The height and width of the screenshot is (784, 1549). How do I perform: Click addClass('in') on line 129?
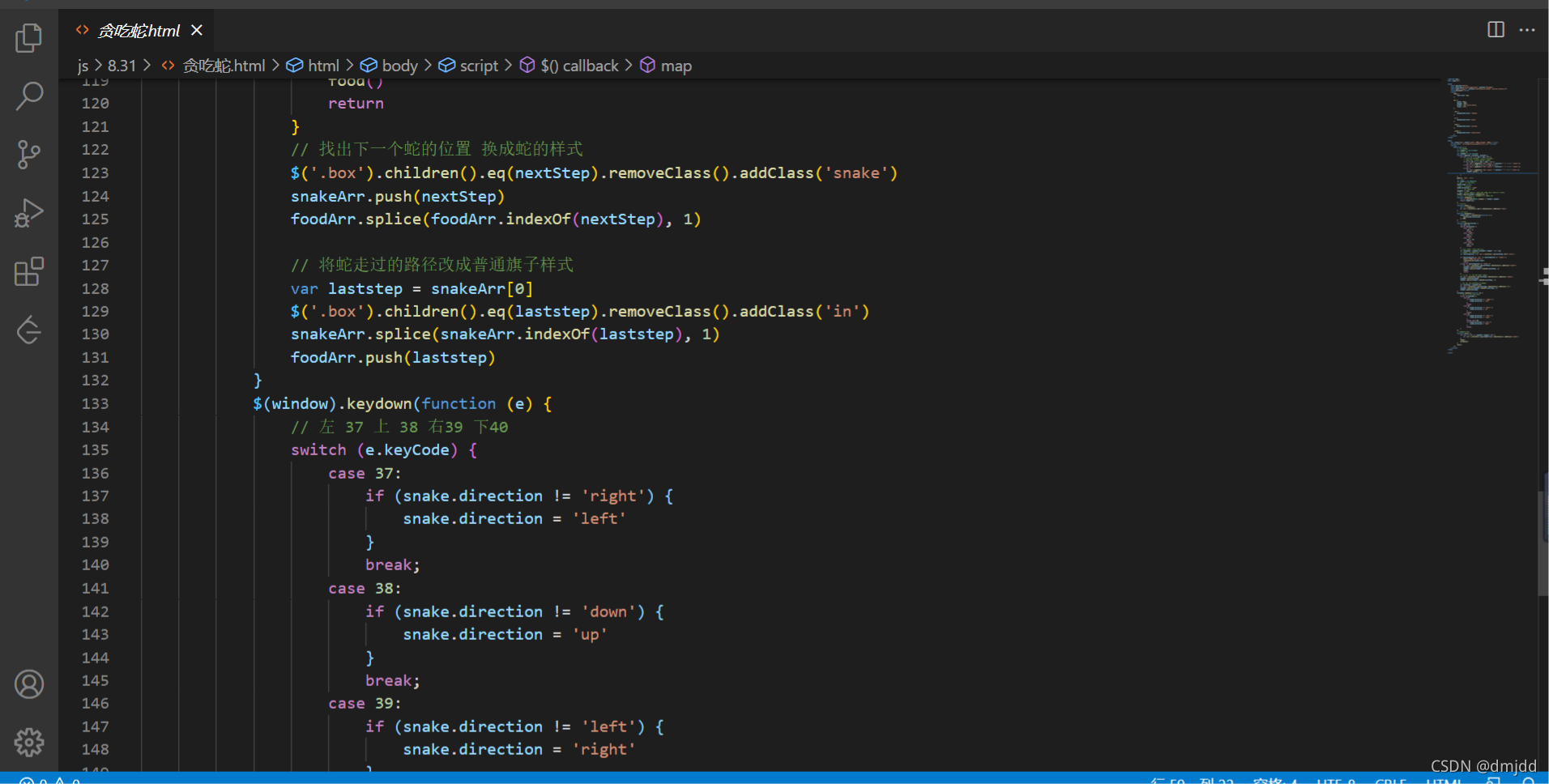(804, 311)
